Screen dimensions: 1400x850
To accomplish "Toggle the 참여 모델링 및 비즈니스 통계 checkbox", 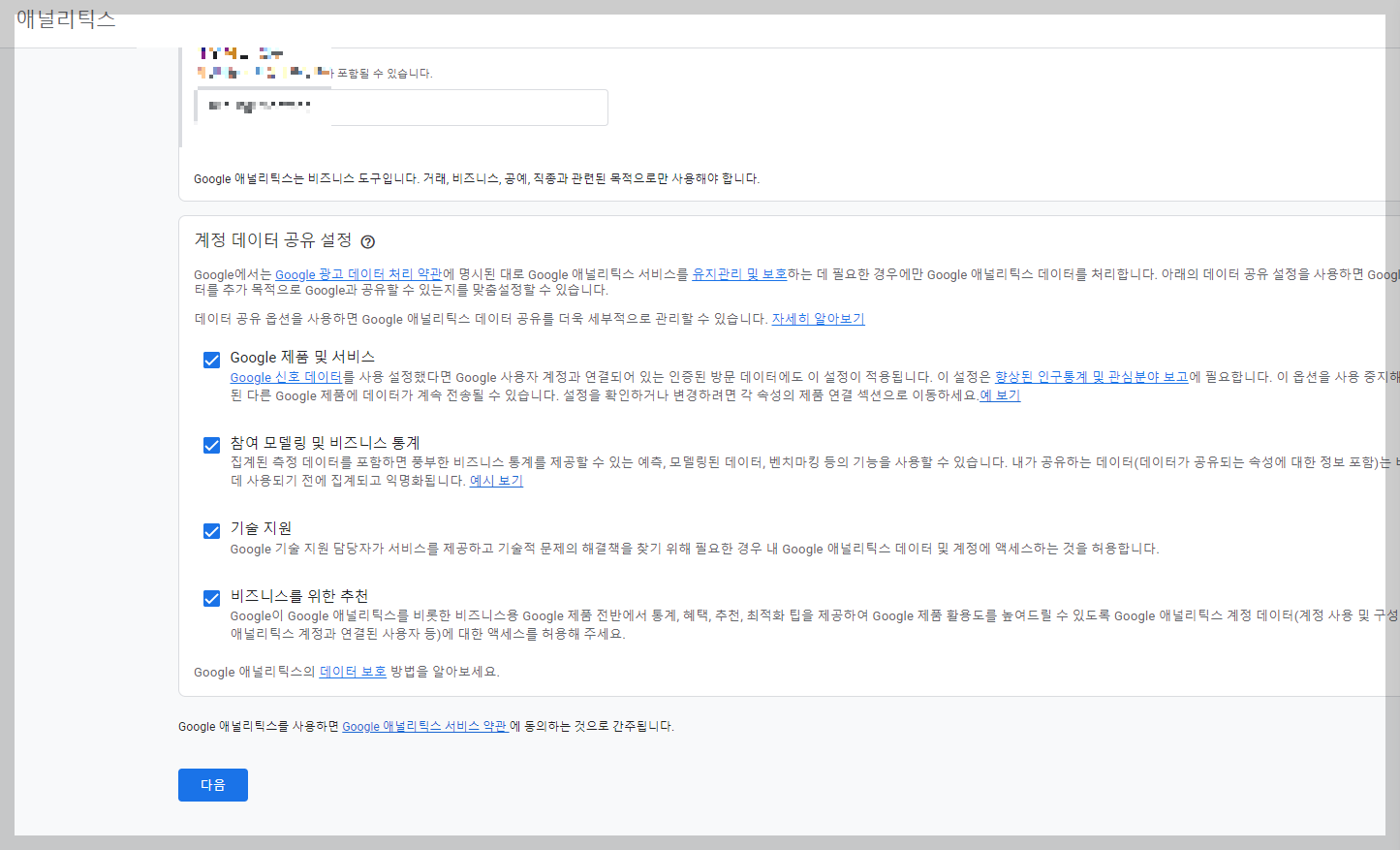I will [x=211, y=445].
